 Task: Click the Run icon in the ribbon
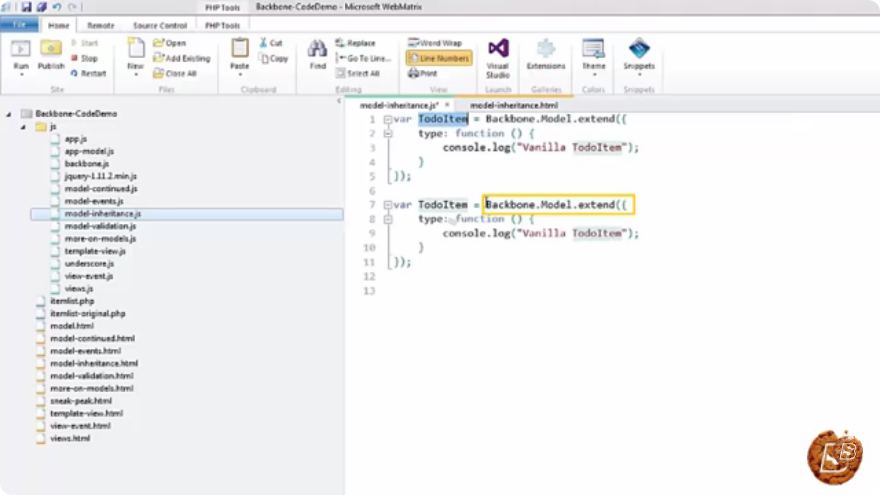[x=21, y=49]
